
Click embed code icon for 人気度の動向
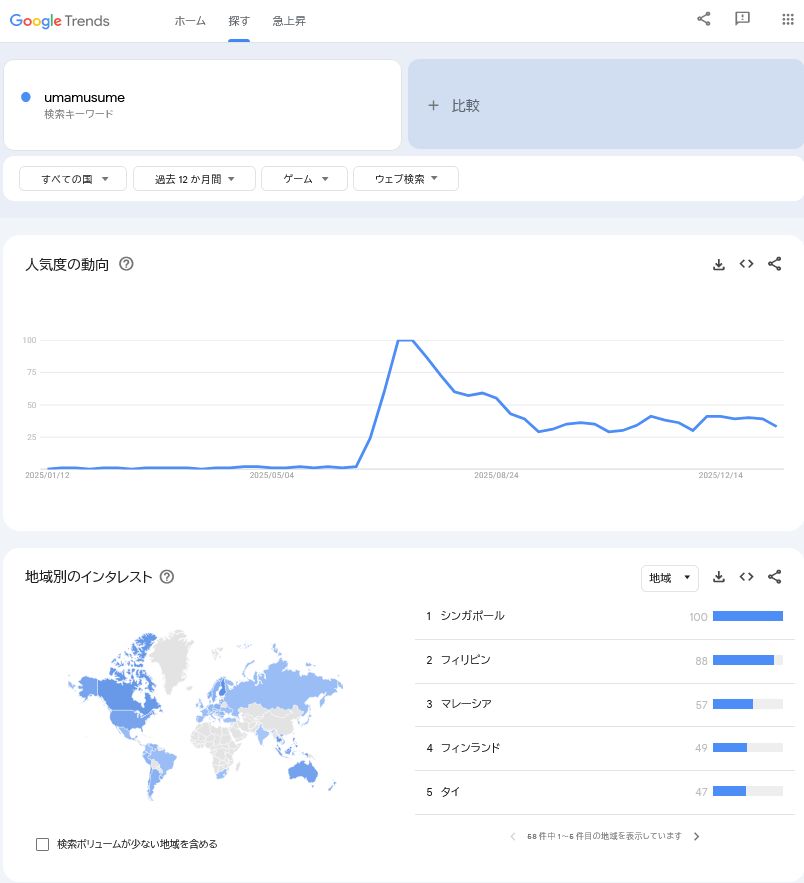coord(746,264)
